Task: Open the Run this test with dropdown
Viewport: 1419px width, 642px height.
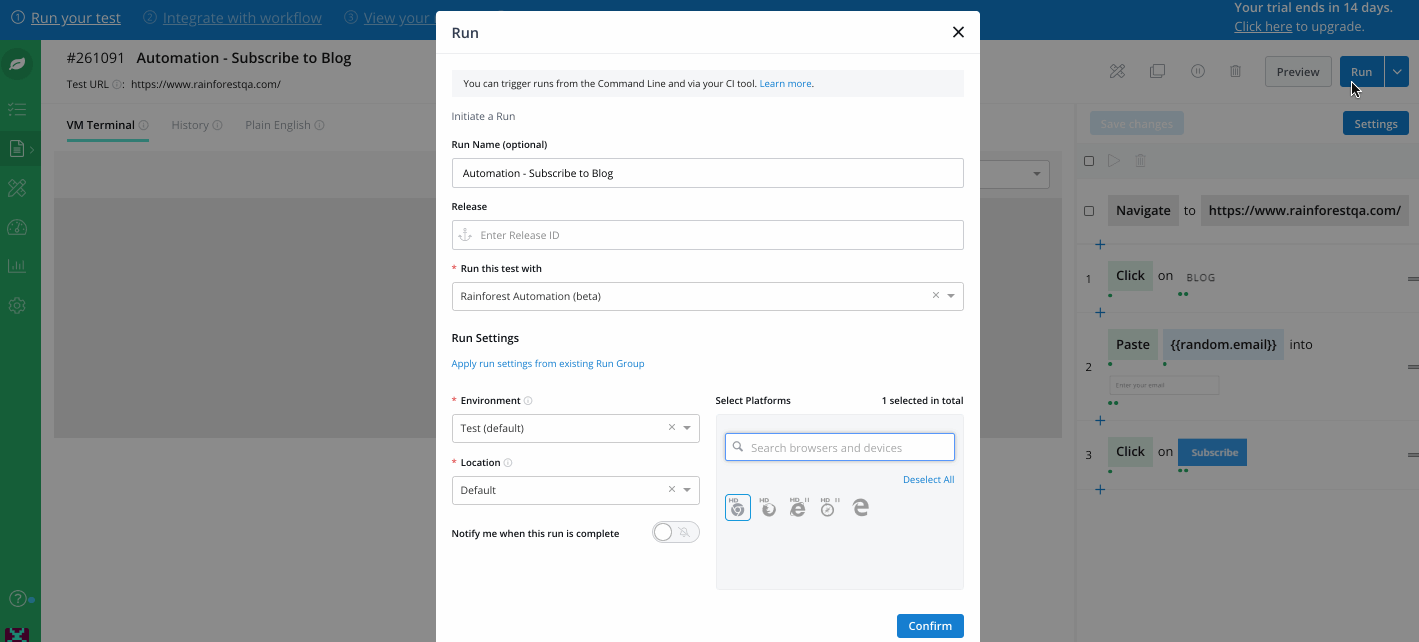Action: [x=951, y=296]
